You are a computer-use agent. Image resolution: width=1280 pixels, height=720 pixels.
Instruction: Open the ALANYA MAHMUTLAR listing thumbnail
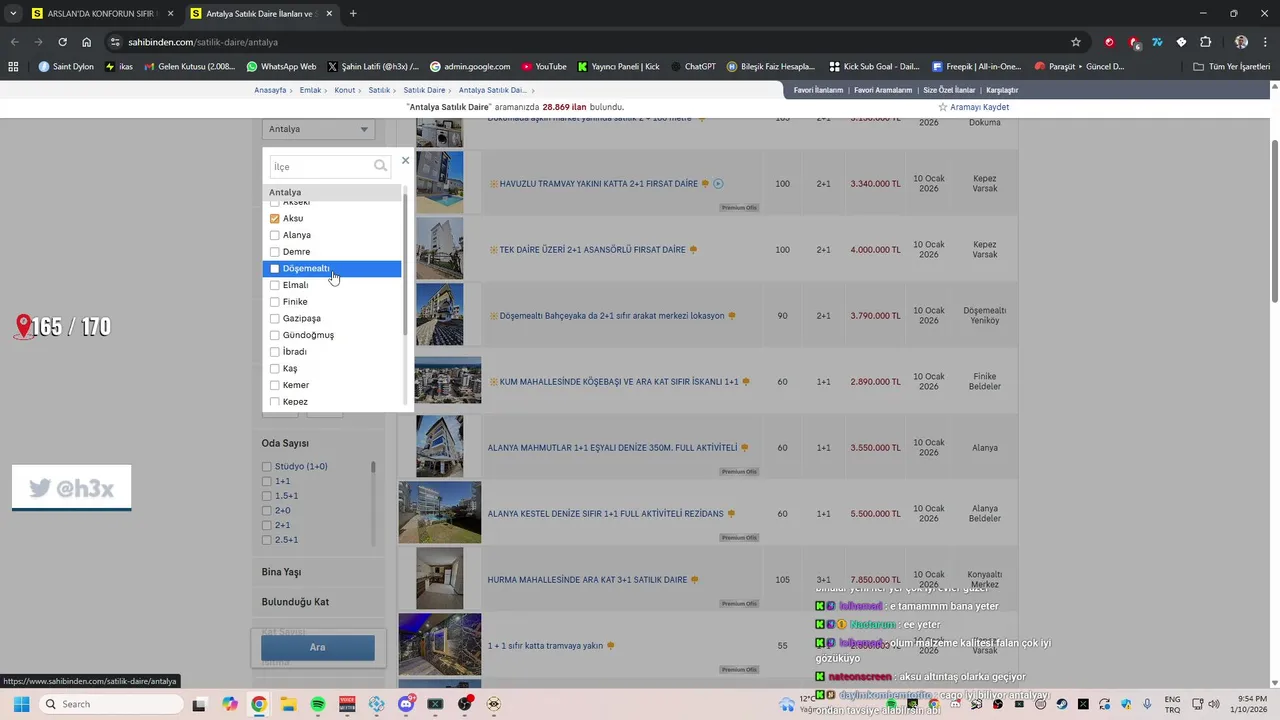[440, 447]
